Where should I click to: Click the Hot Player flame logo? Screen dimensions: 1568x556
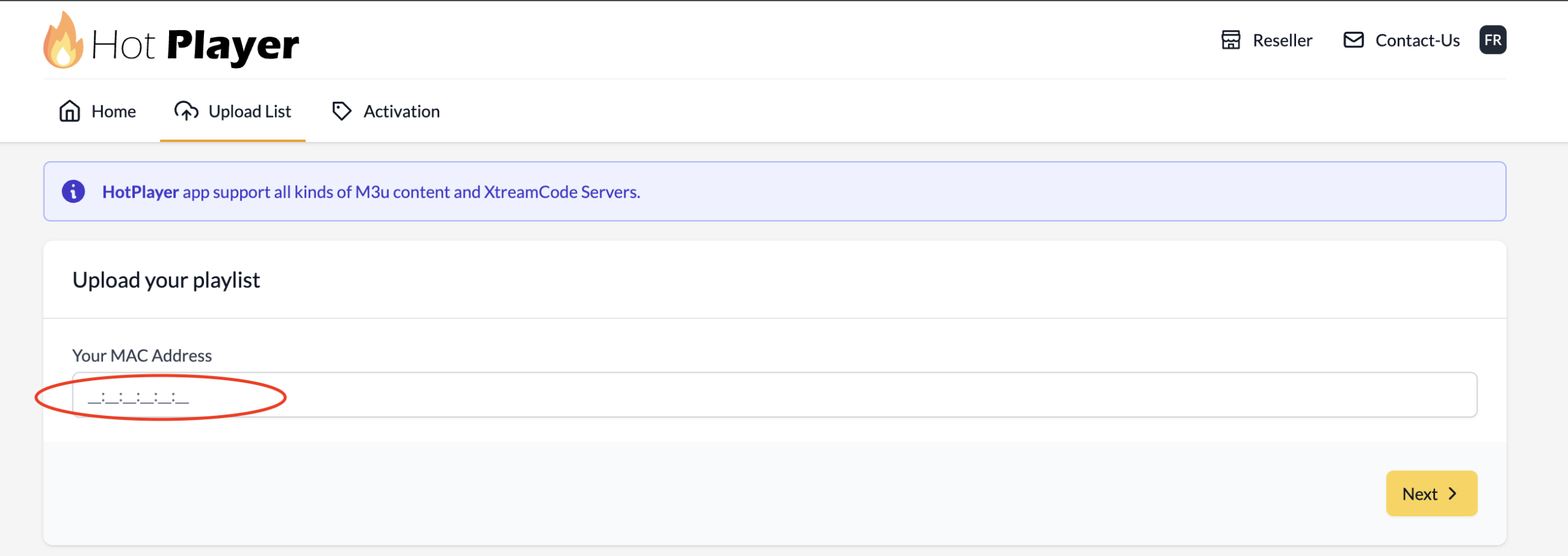(63, 40)
